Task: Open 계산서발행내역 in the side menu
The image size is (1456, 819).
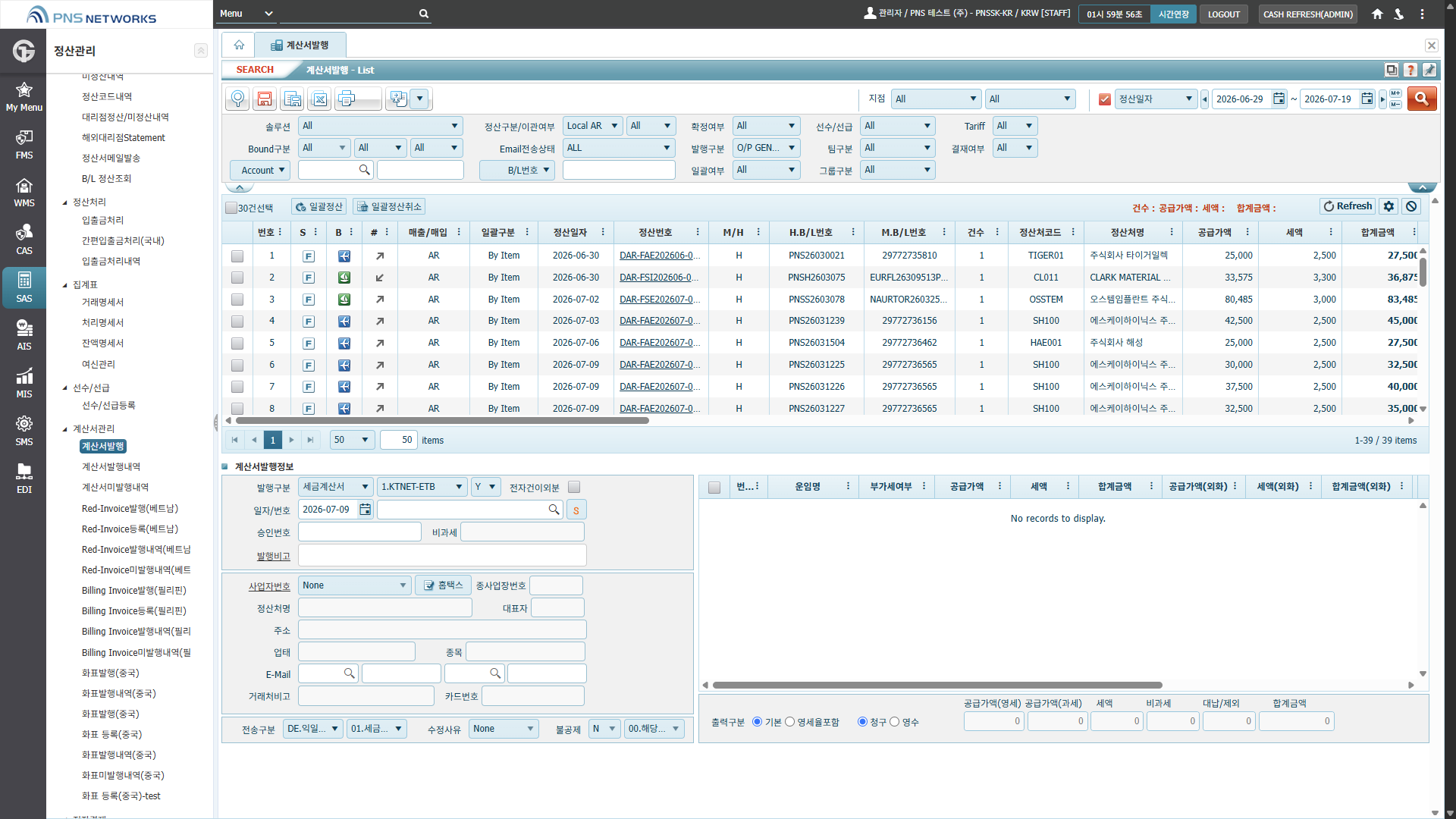Action: coord(111,466)
